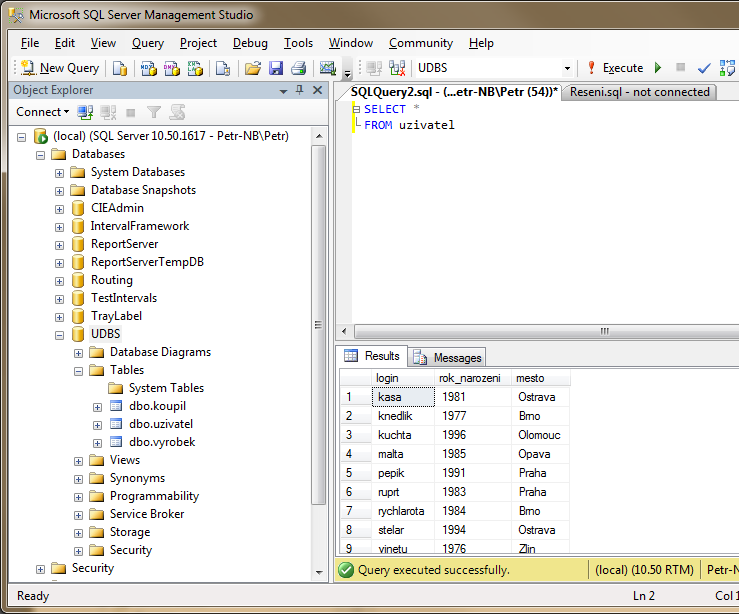Click the blue Parse checkmark icon
Screen dimensions: 739x614
pyautogui.click(x=704, y=68)
